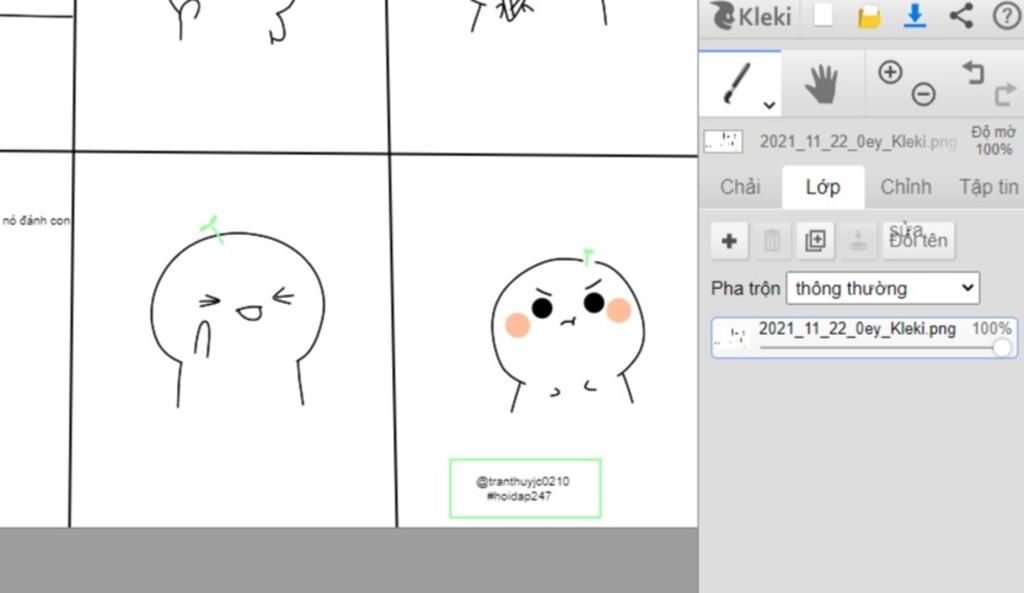Switch to the Tập tin tab

point(988,187)
